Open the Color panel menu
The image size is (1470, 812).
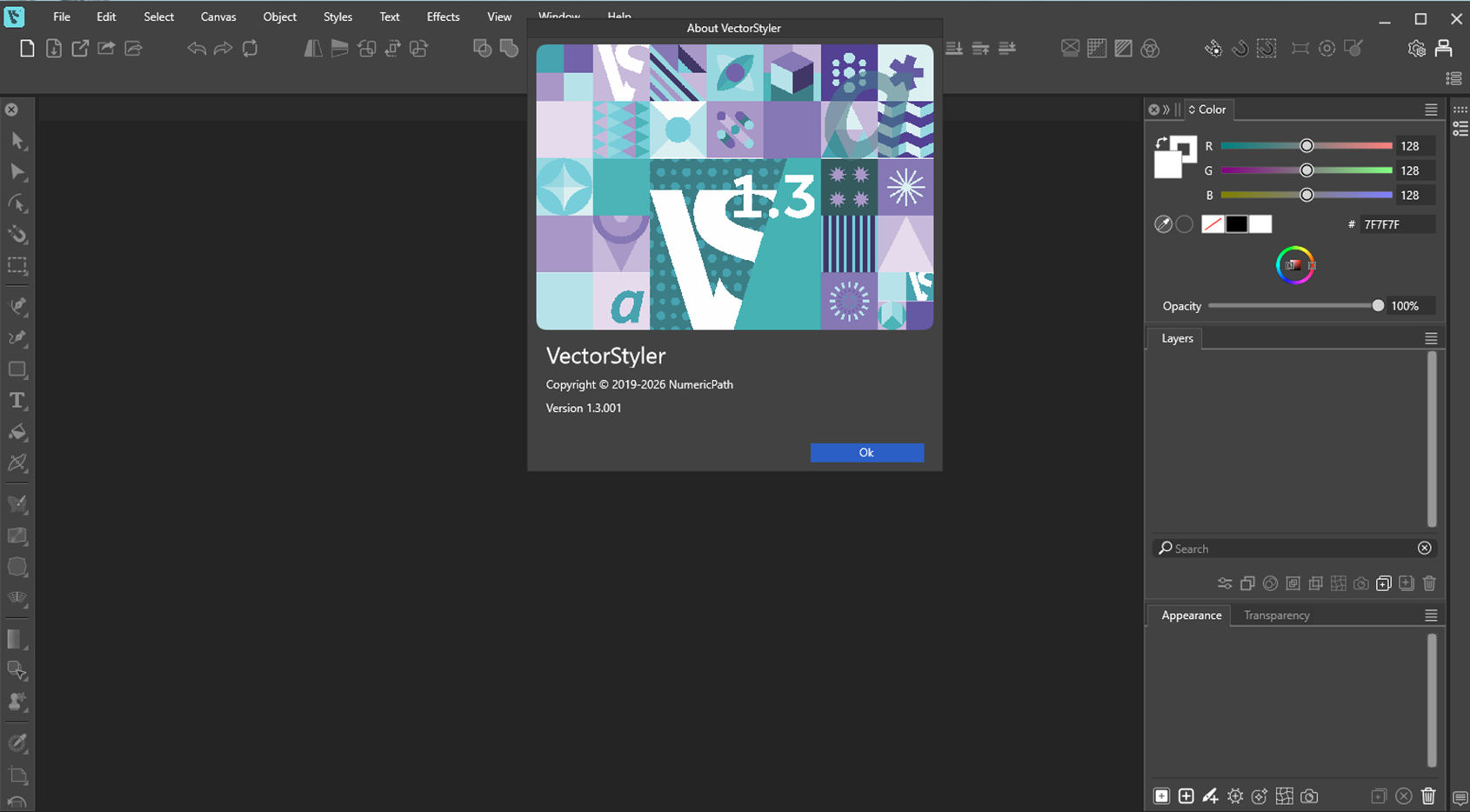click(1431, 109)
